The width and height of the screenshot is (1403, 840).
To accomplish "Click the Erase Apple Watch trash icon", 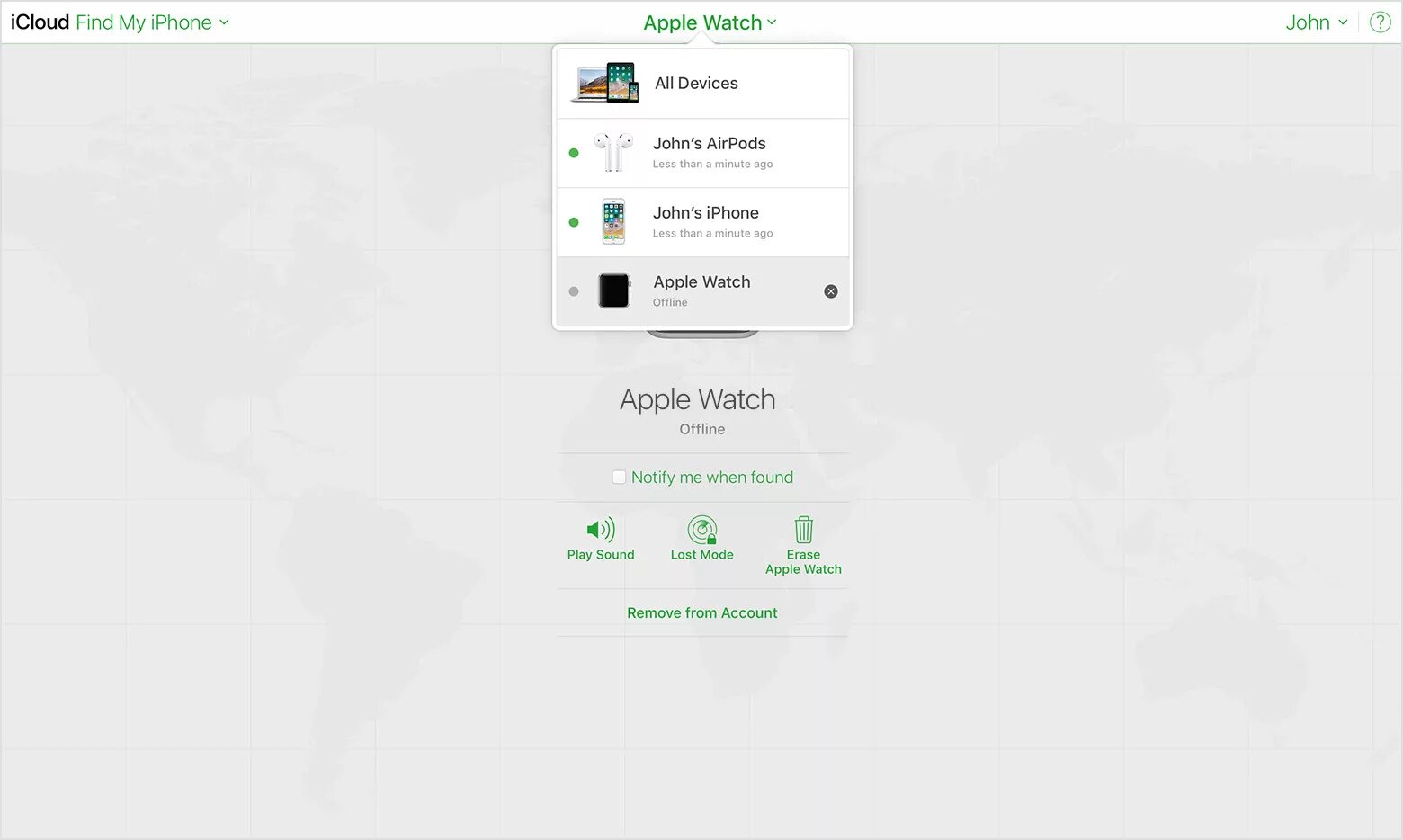I will pyautogui.click(x=804, y=530).
